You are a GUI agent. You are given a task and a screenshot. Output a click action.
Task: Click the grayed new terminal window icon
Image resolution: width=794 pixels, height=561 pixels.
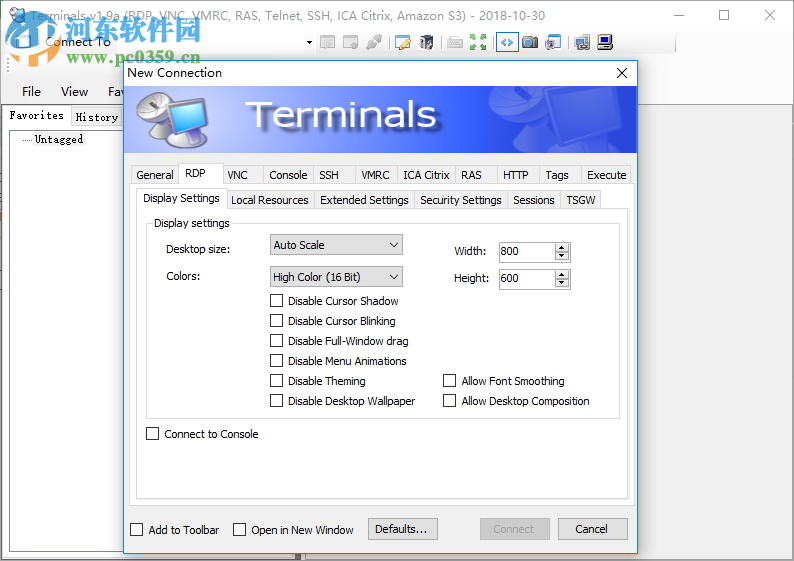[350, 43]
